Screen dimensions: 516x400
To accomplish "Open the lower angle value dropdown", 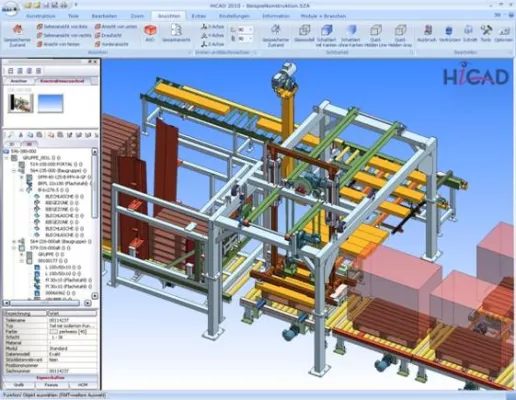I will [250, 39].
